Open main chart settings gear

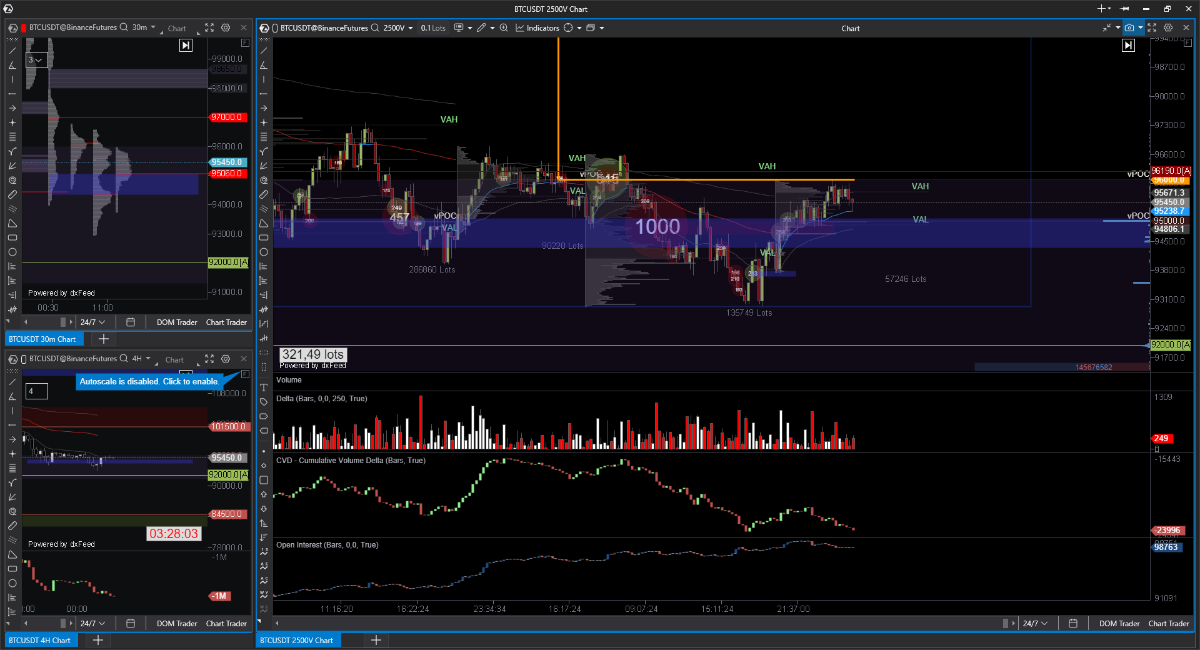[x=1167, y=28]
